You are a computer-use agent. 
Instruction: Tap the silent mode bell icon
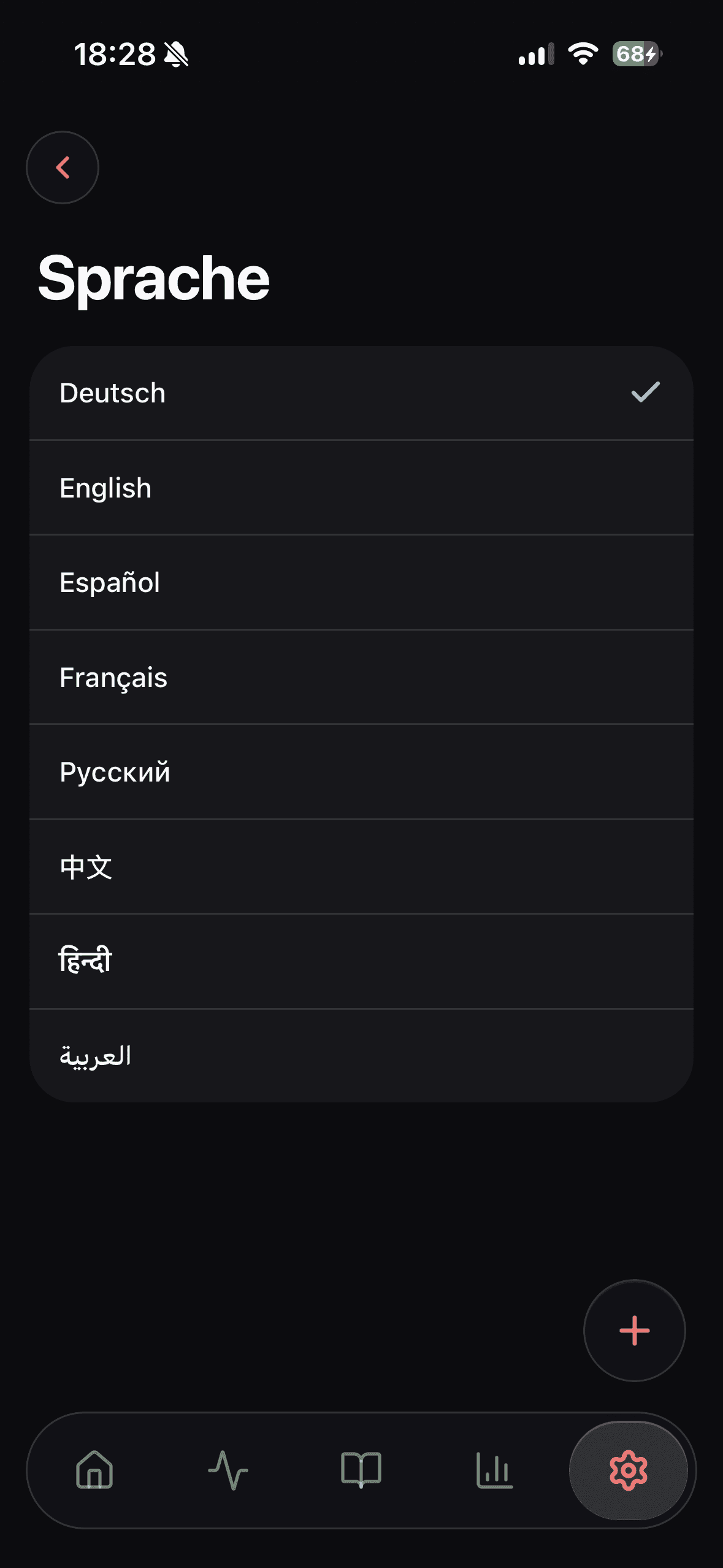coord(177,55)
